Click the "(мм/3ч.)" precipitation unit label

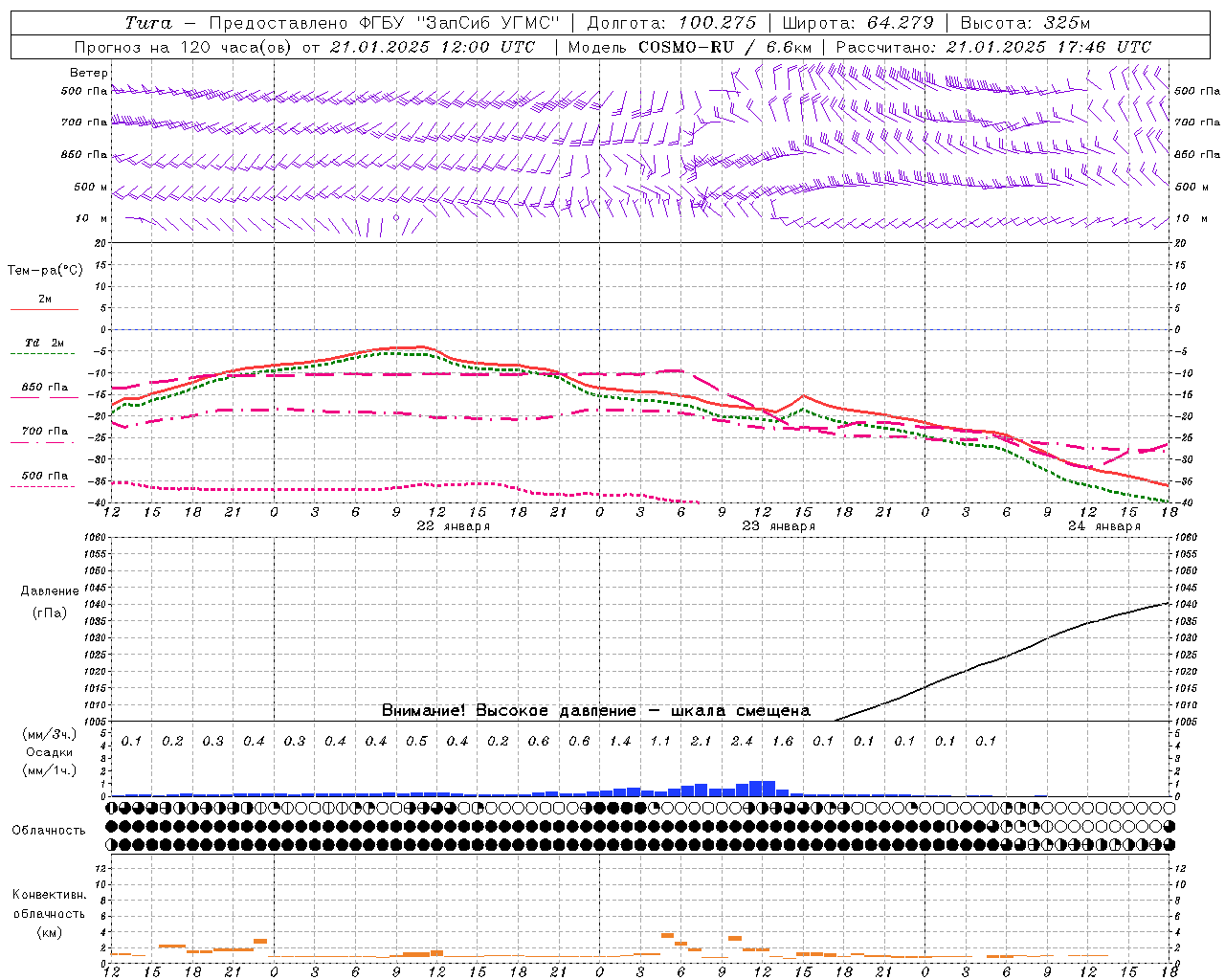[x=50, y=734]
